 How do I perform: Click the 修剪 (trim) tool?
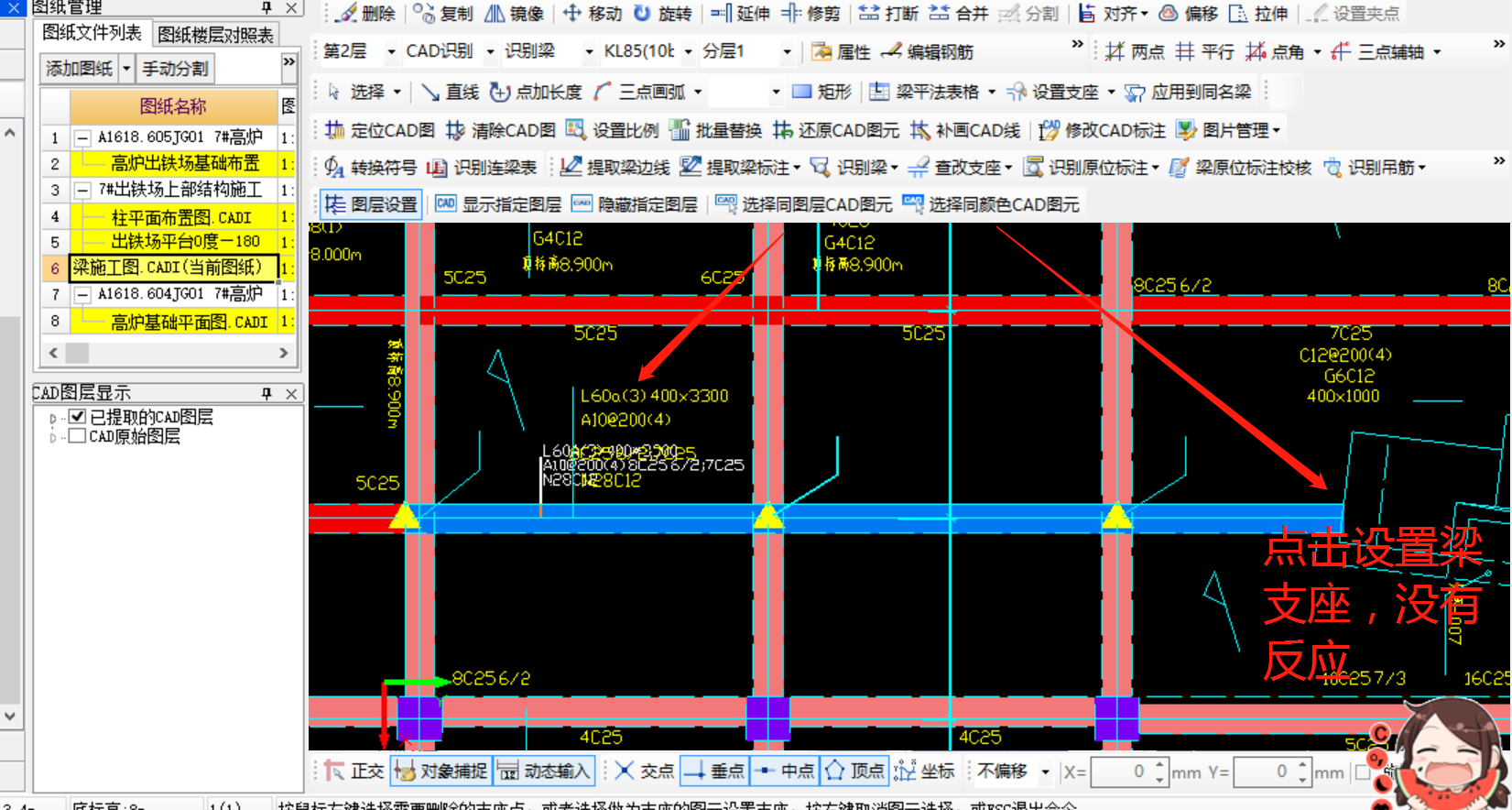810,14
